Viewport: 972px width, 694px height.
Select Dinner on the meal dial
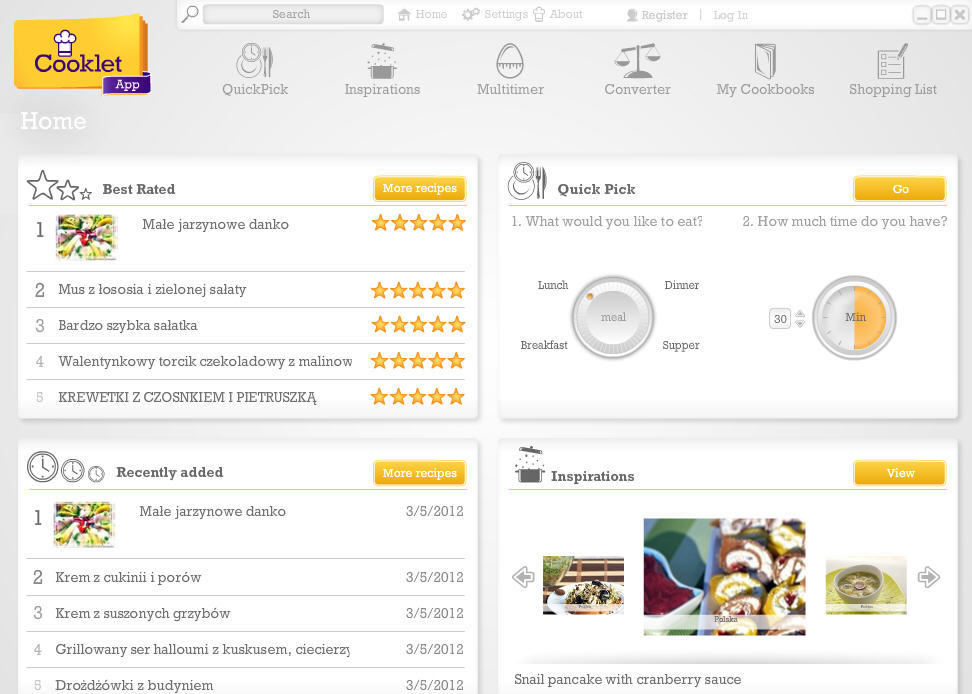pyautogui.click(x=681, y=285)
